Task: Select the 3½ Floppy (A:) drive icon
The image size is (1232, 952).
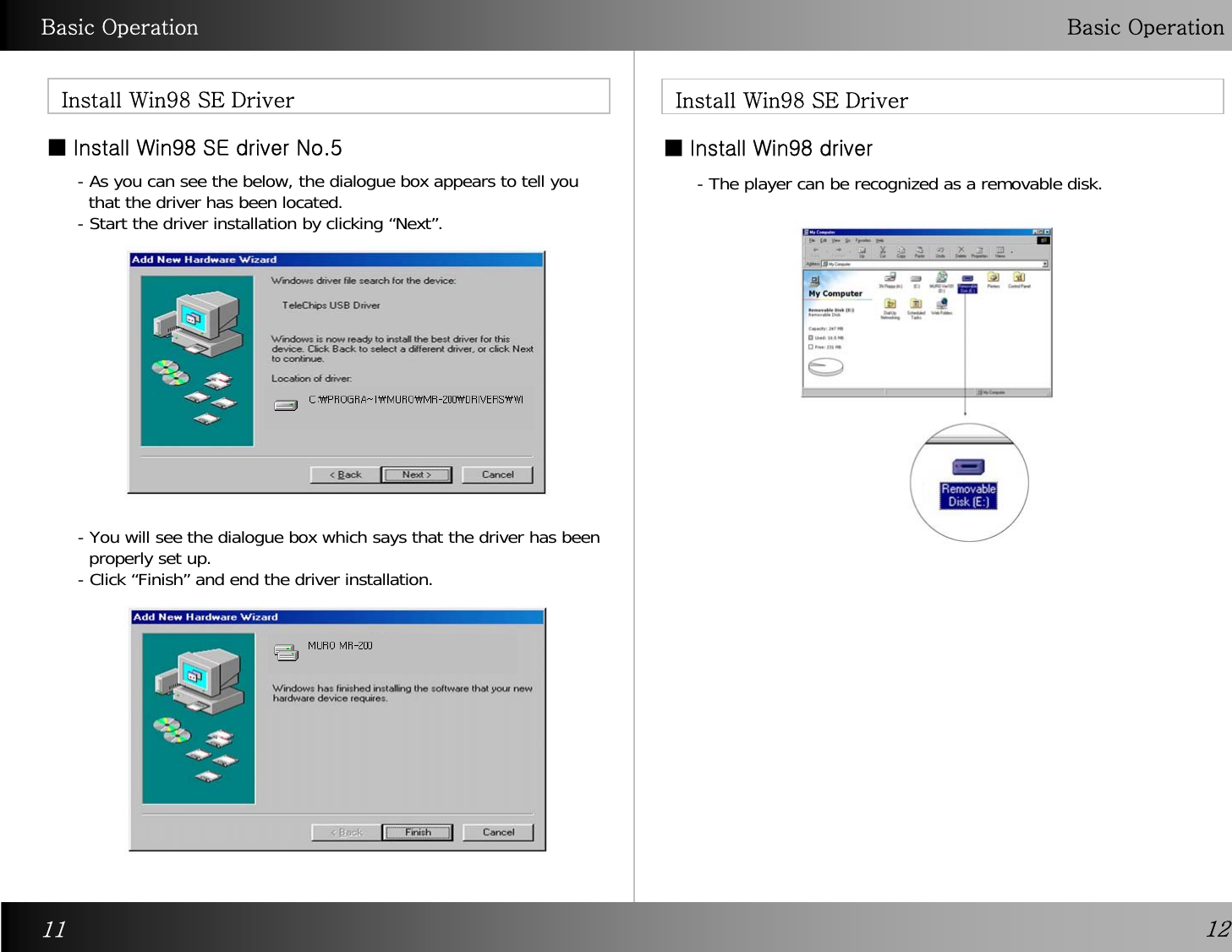Action: pos(890,280)
